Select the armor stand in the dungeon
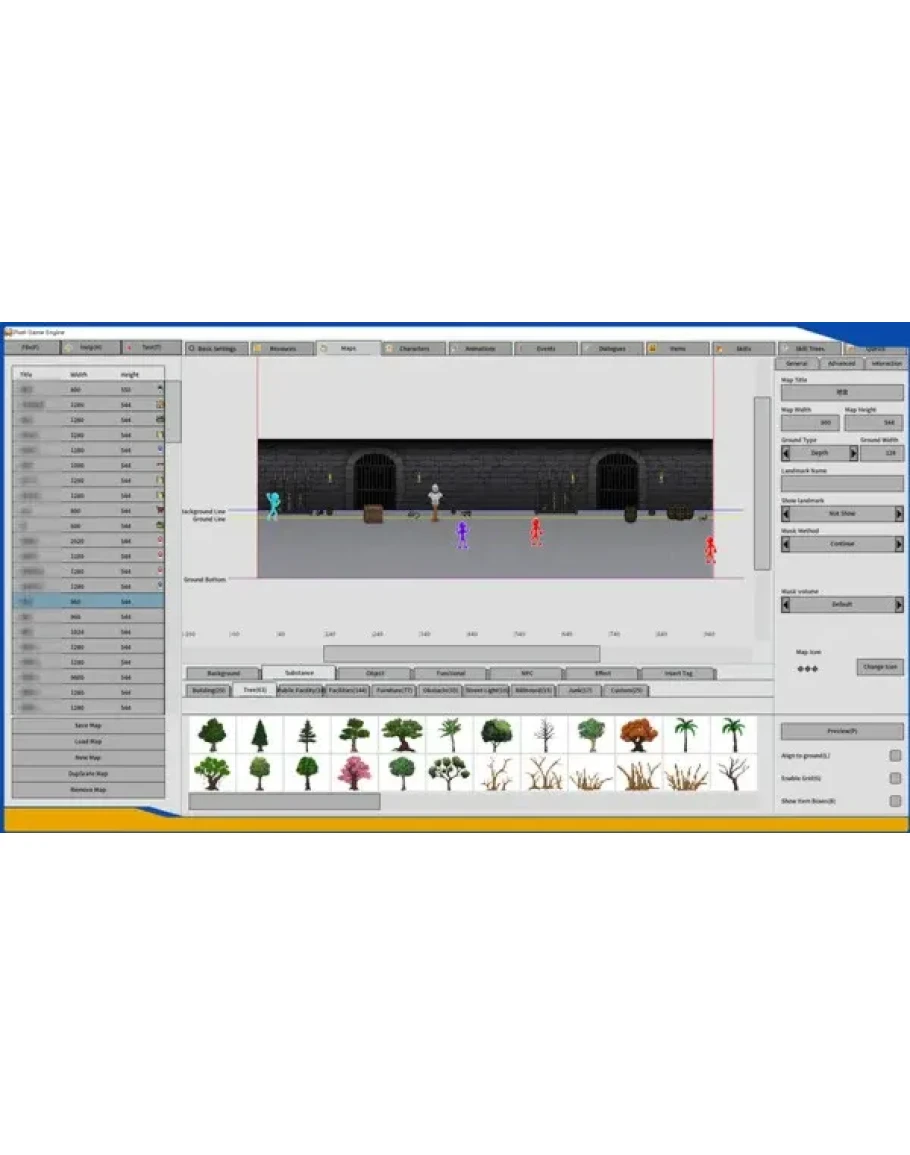The width and height of the screenshot is (910, 1155). coord(435,501)
